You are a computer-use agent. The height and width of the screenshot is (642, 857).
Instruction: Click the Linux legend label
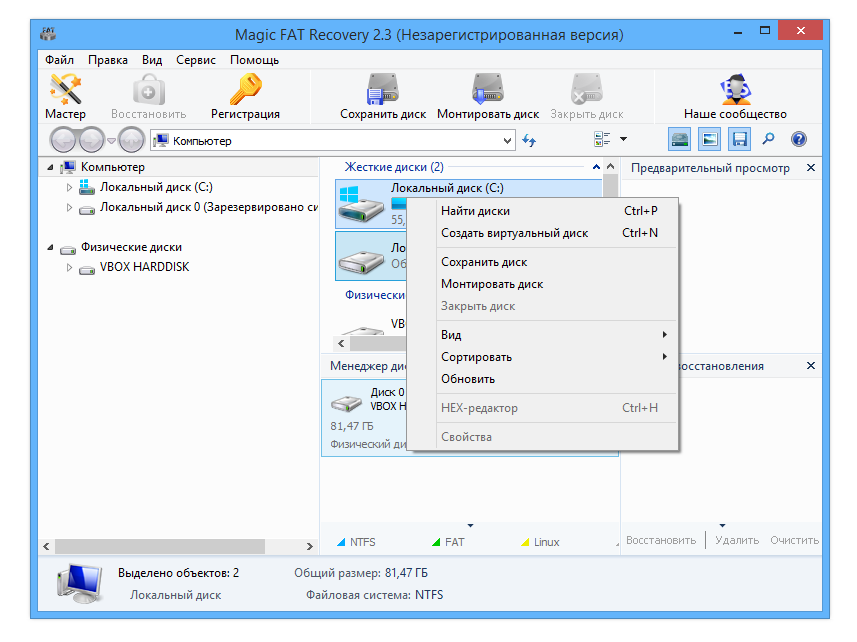547,542
